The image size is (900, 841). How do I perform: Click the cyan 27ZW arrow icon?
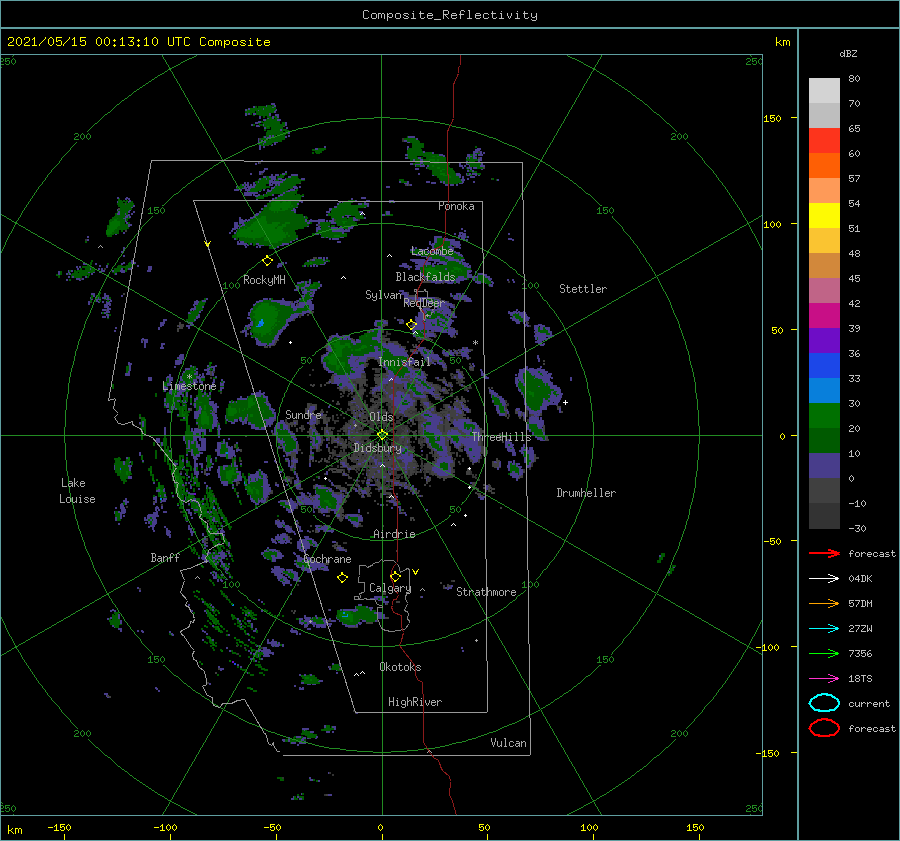tap(824, 629)
